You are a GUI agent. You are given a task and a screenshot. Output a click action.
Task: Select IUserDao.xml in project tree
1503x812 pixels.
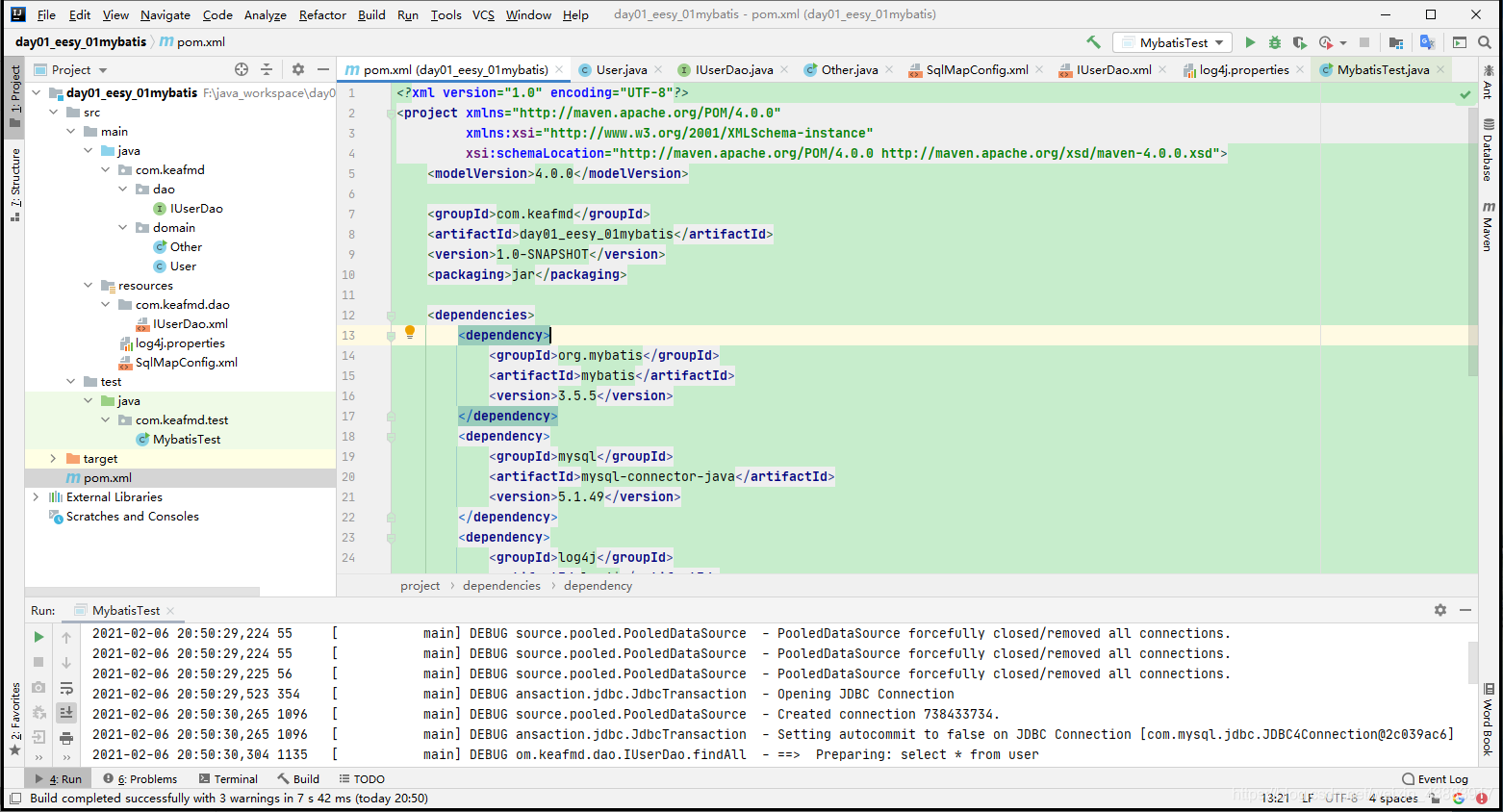[191, 324]
